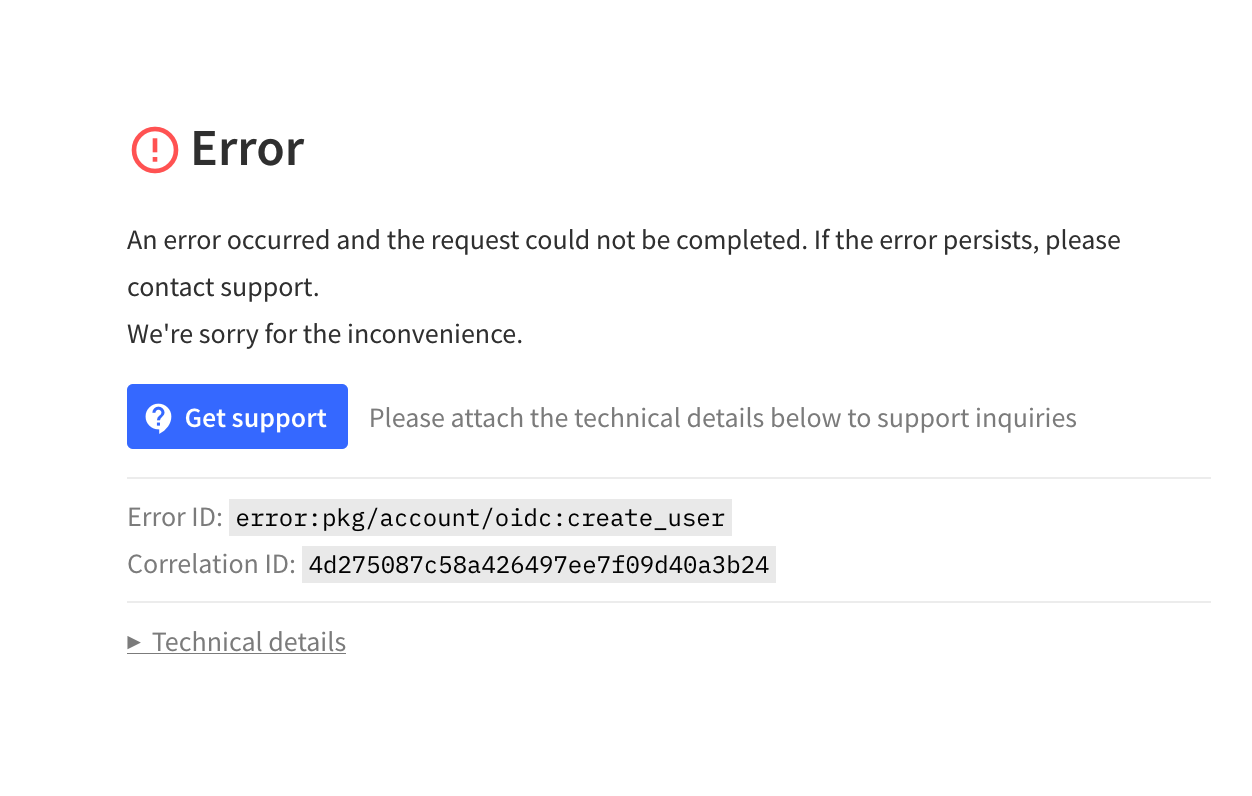1252x796 pixels.
Task: Click the "Please attach the technical details" hint
Action: point(723,417)
